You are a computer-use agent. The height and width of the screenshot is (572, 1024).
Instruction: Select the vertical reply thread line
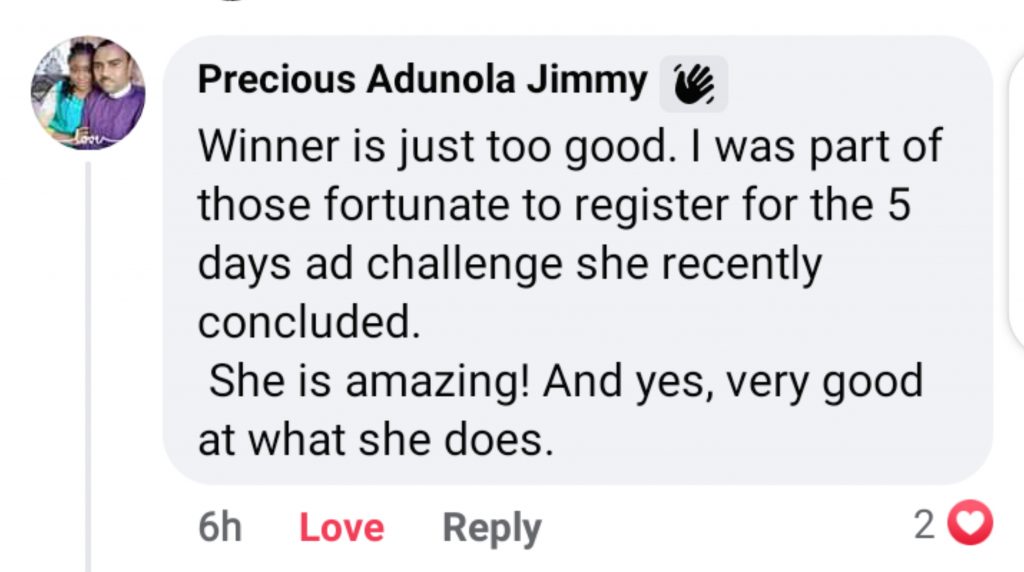click(x=88, y=367)
